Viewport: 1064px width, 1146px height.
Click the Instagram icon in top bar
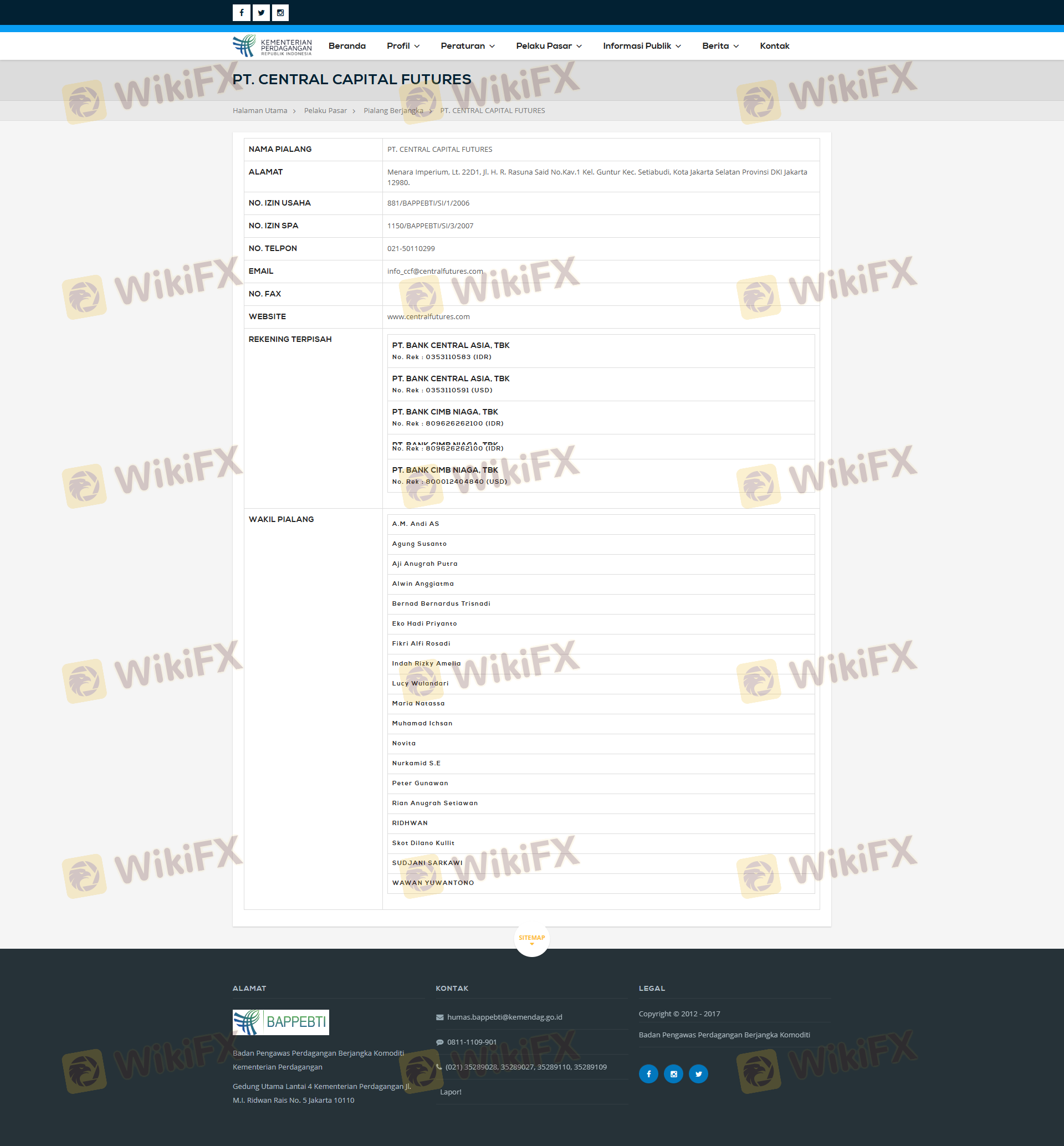click(x=280, y=13)
